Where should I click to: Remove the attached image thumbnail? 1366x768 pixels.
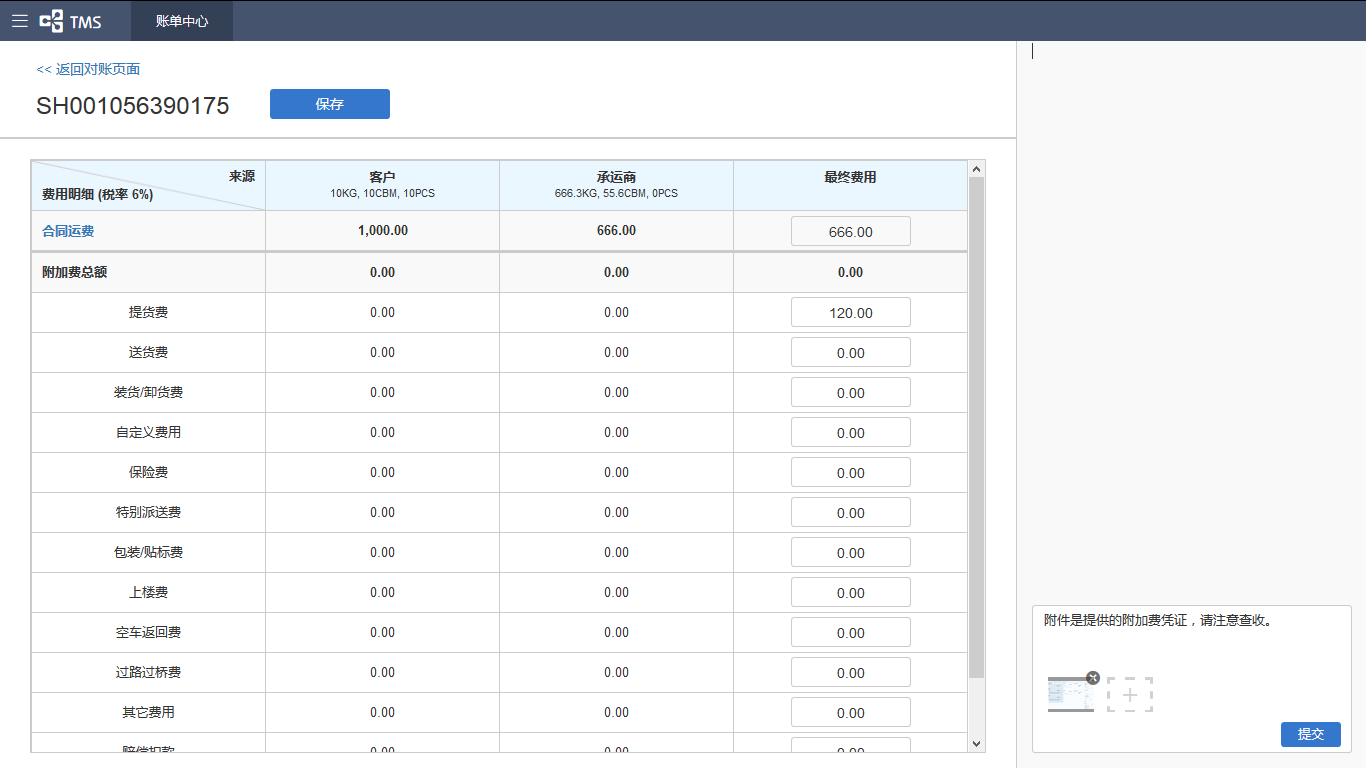[x=1093, y=678]
